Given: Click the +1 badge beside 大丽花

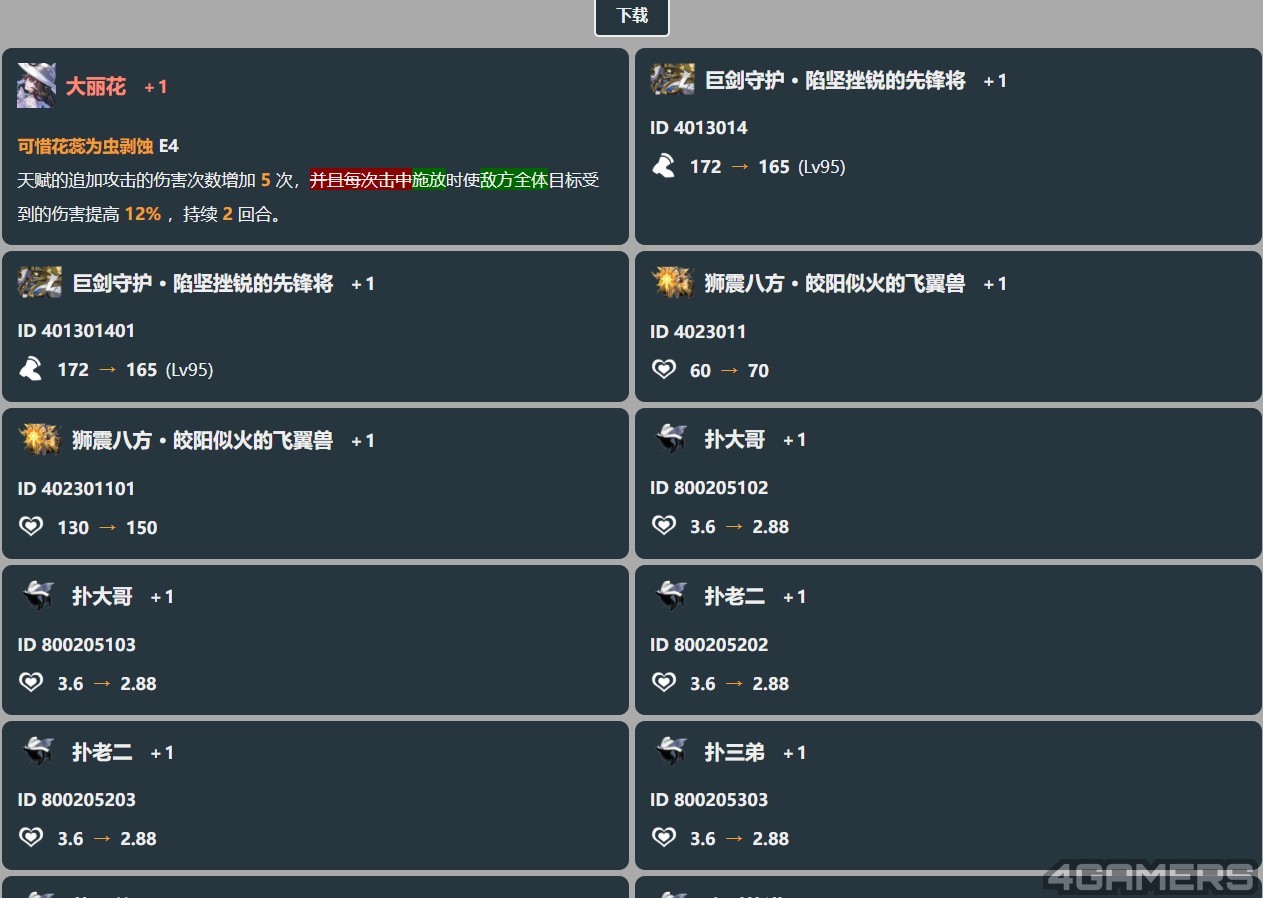Looking at the screenshot, I should (x=156, y=88).
